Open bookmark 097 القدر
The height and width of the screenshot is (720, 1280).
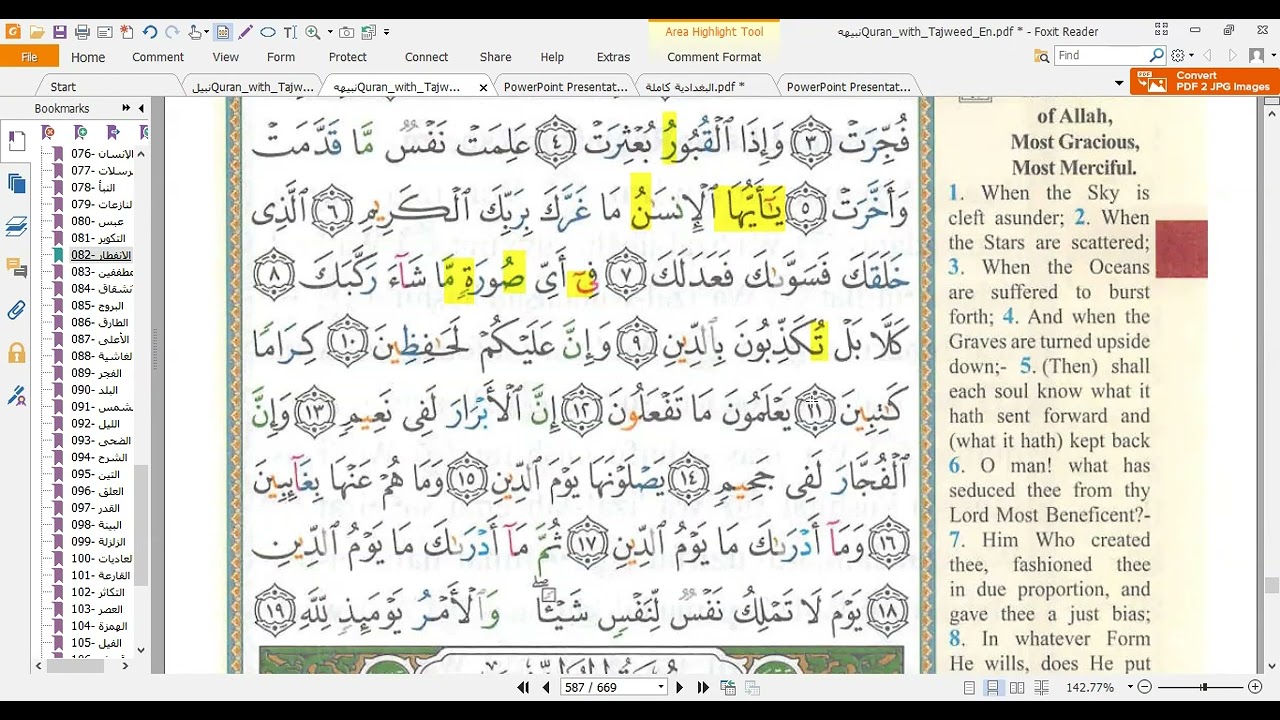(x=96, y=508)
